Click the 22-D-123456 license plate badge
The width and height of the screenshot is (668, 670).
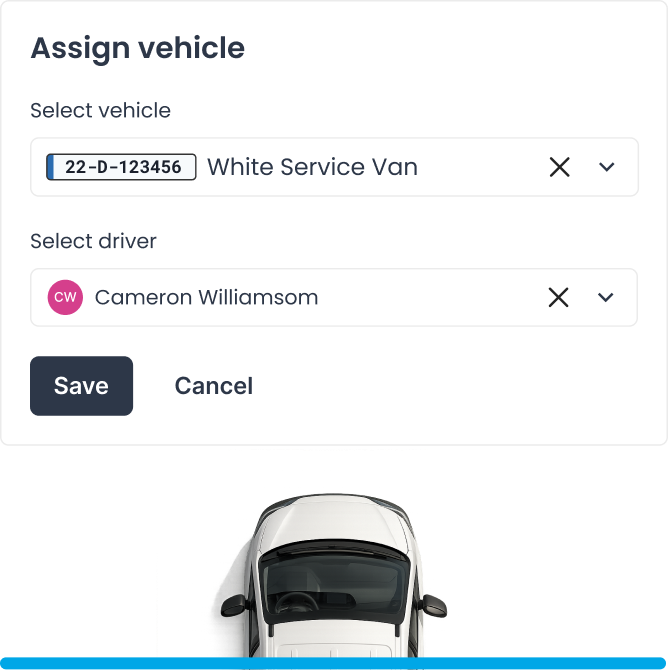point(121,167)
